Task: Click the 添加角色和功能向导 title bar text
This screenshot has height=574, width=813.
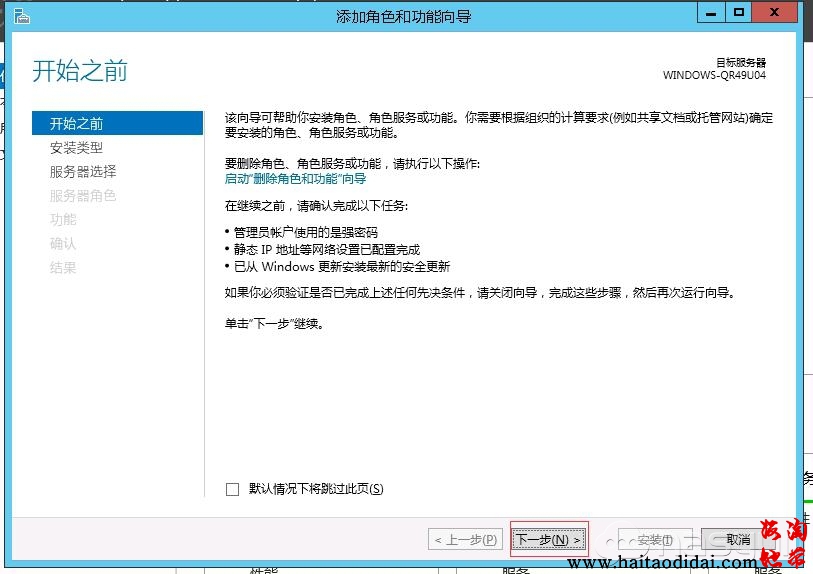Action: tap(404, 16)
